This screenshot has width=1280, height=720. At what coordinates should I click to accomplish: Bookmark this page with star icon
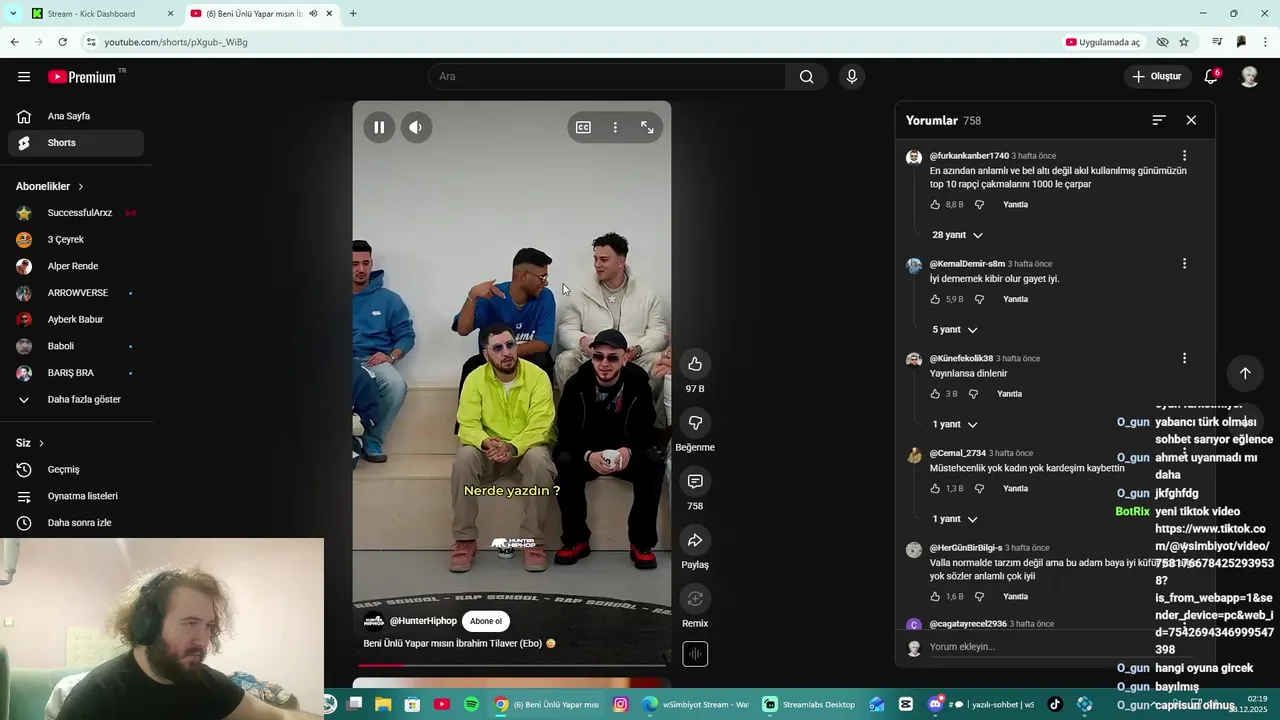click(1184, 42)
